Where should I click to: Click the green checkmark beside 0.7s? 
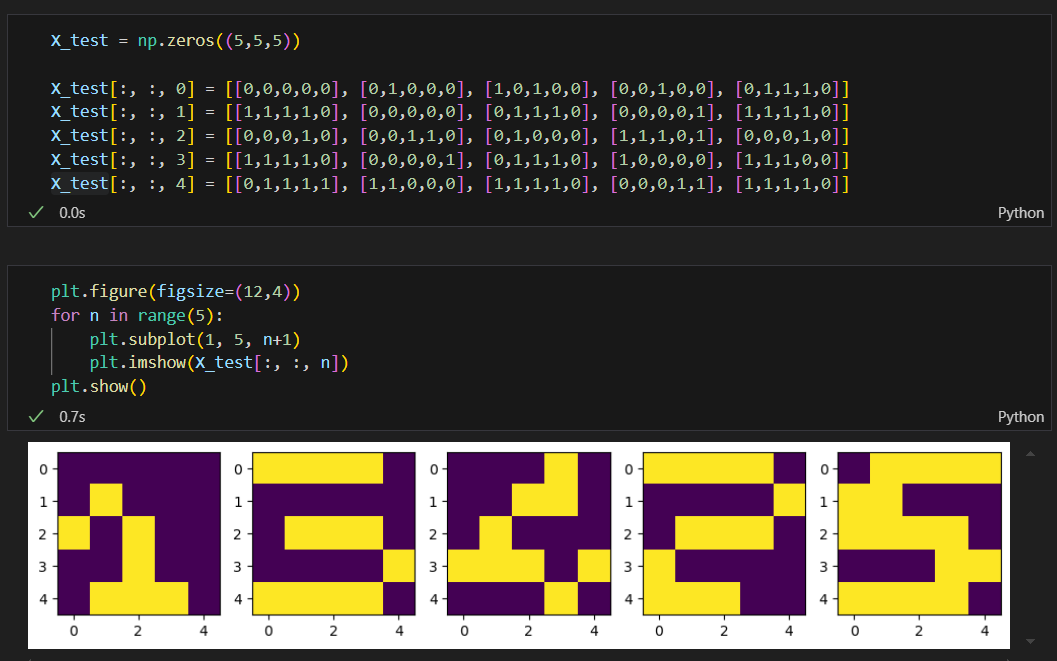point(36,416)
